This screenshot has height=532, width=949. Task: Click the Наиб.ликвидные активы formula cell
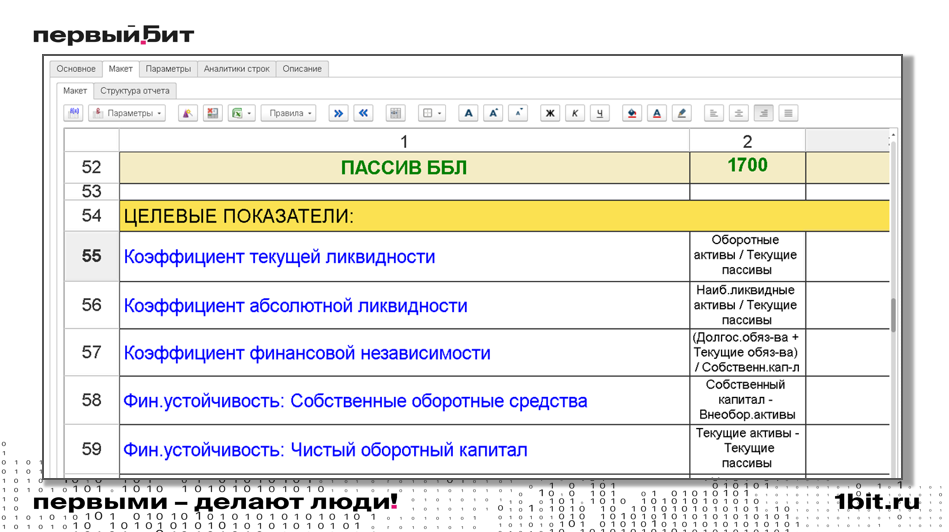tap(747, 305)
